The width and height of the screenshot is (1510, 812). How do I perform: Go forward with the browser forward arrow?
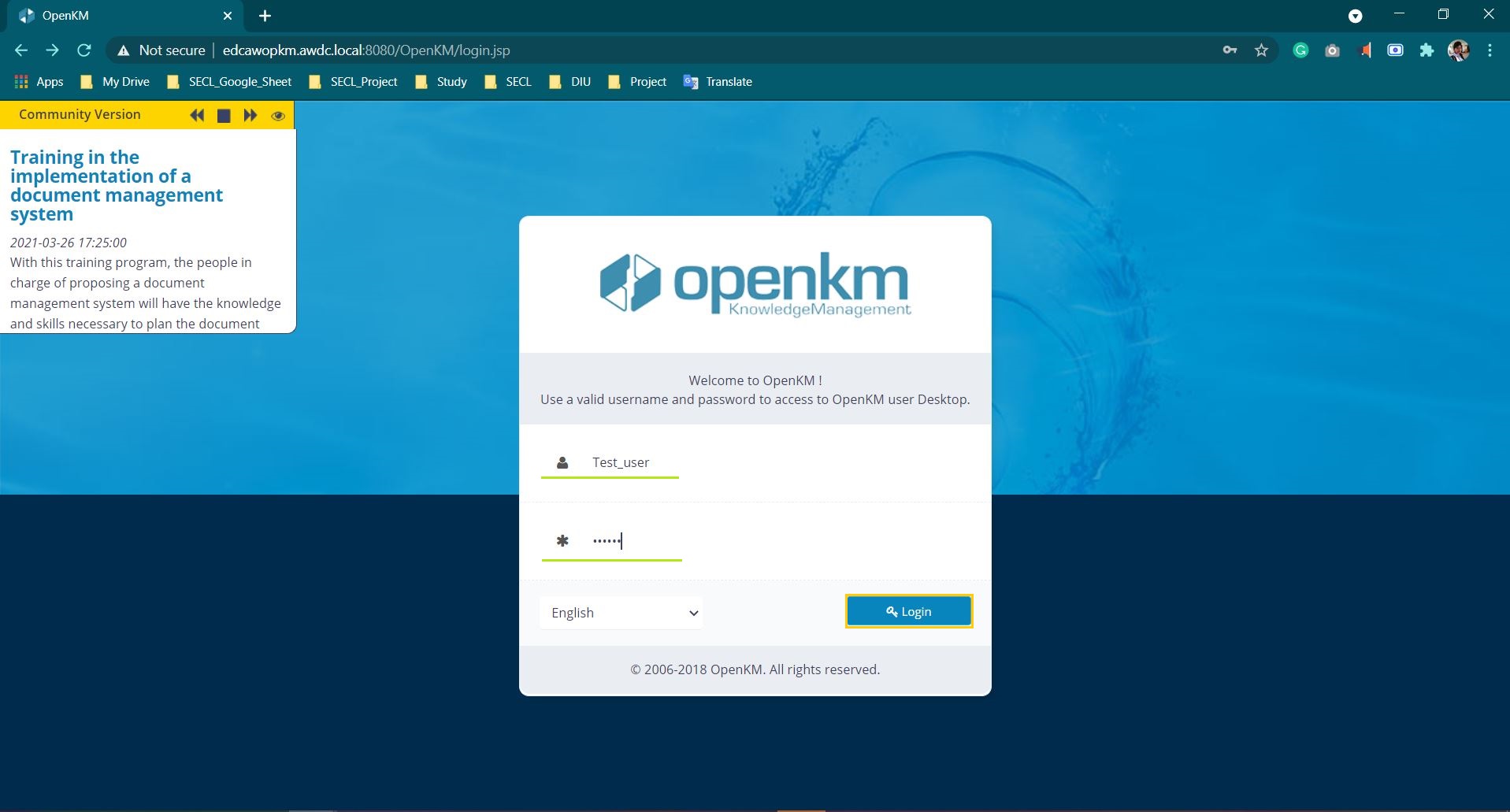pyautogui.click(x=52, y=50)
